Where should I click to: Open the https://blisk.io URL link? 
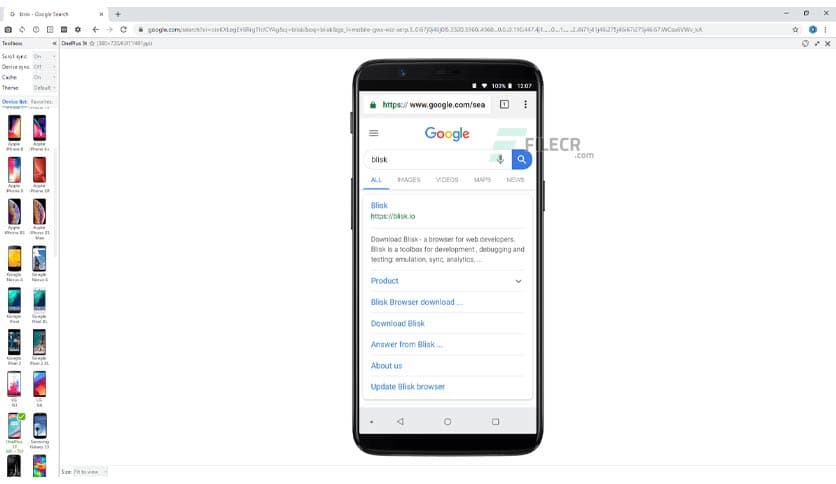coord(393,216)
